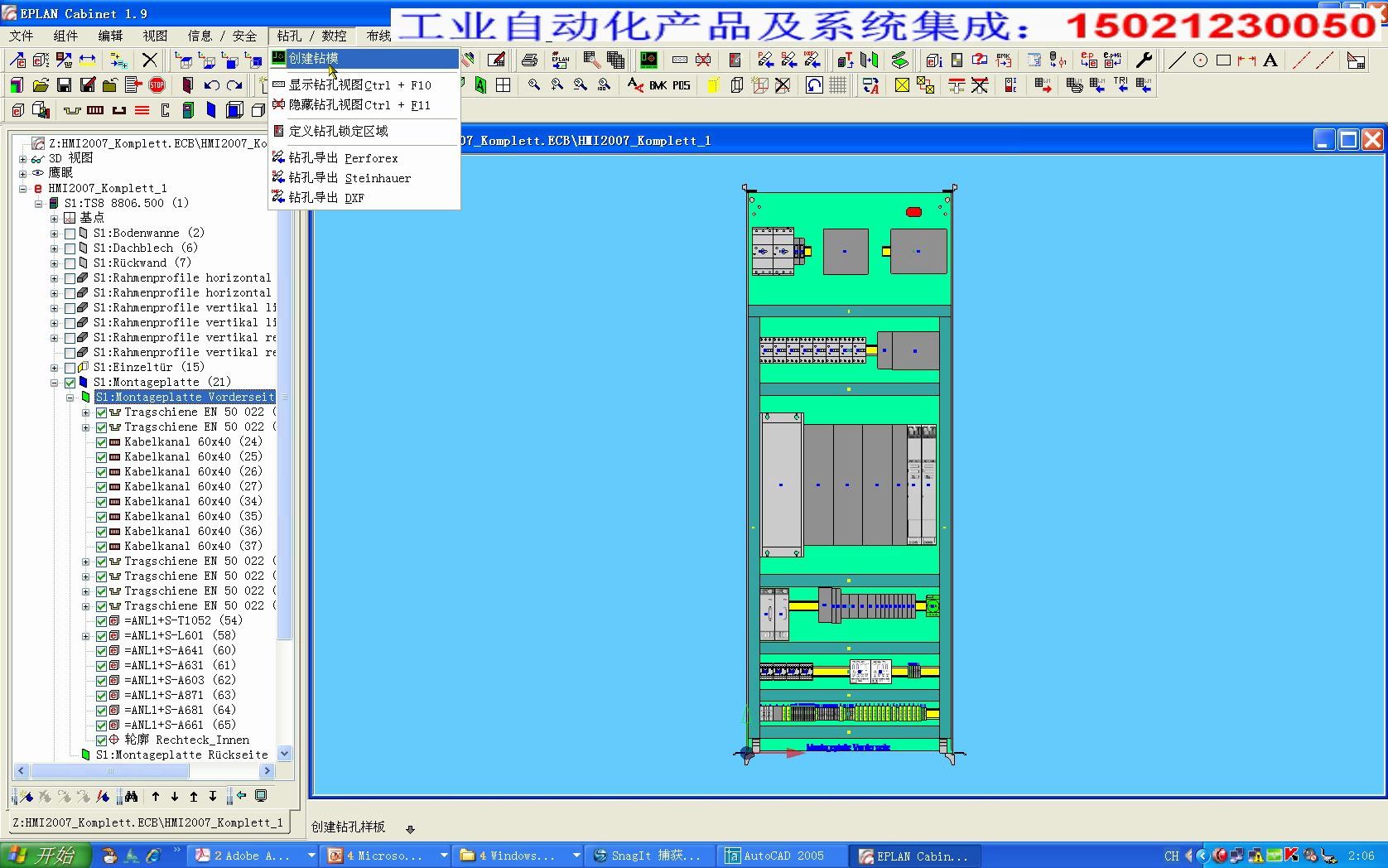This screenshot has height=868, width=1388.
Task: Select the rectangle drawing tool
Action: tap(1223, 60)
